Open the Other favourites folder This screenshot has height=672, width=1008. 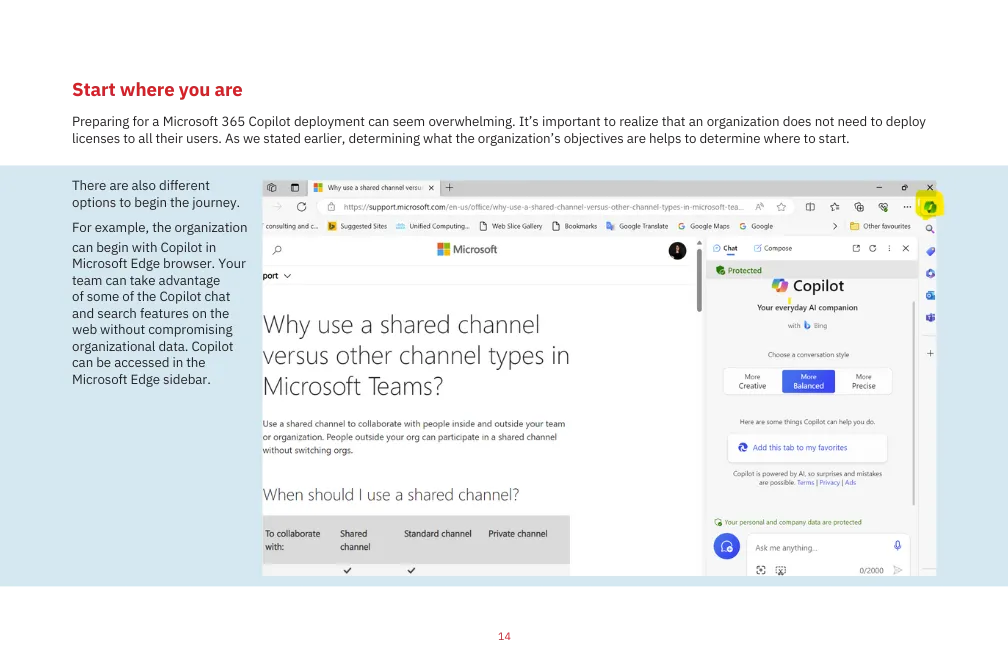tap(880, 226)
